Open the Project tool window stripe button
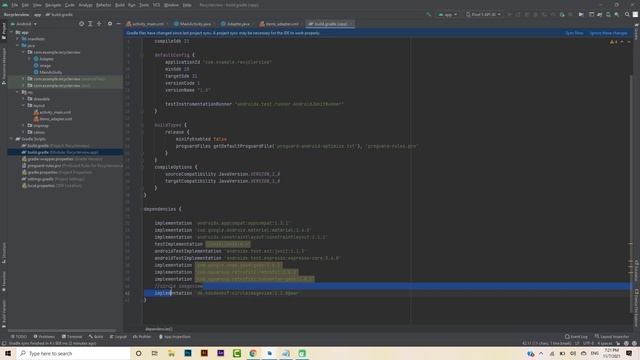 pyautogui.click(x=4, y=31)
